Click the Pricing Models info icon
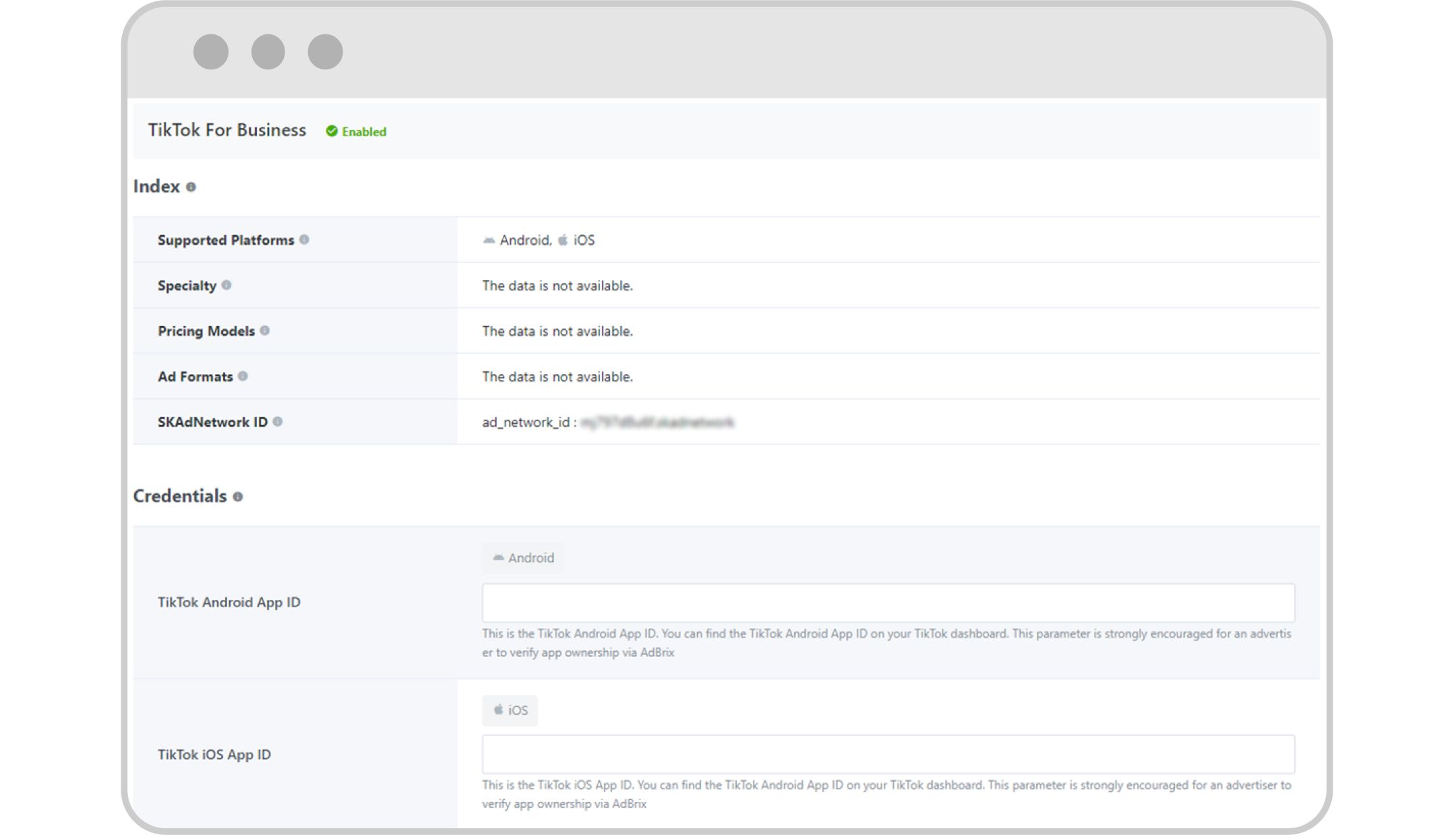 point(265,330)
